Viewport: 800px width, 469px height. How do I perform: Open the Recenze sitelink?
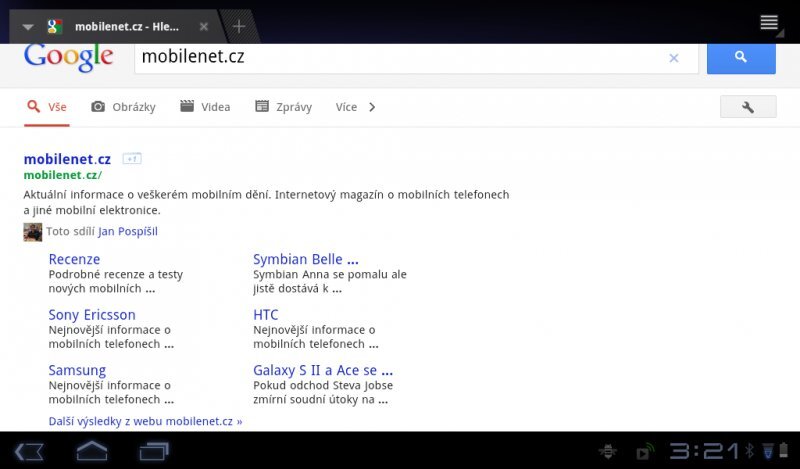(74, 260)
